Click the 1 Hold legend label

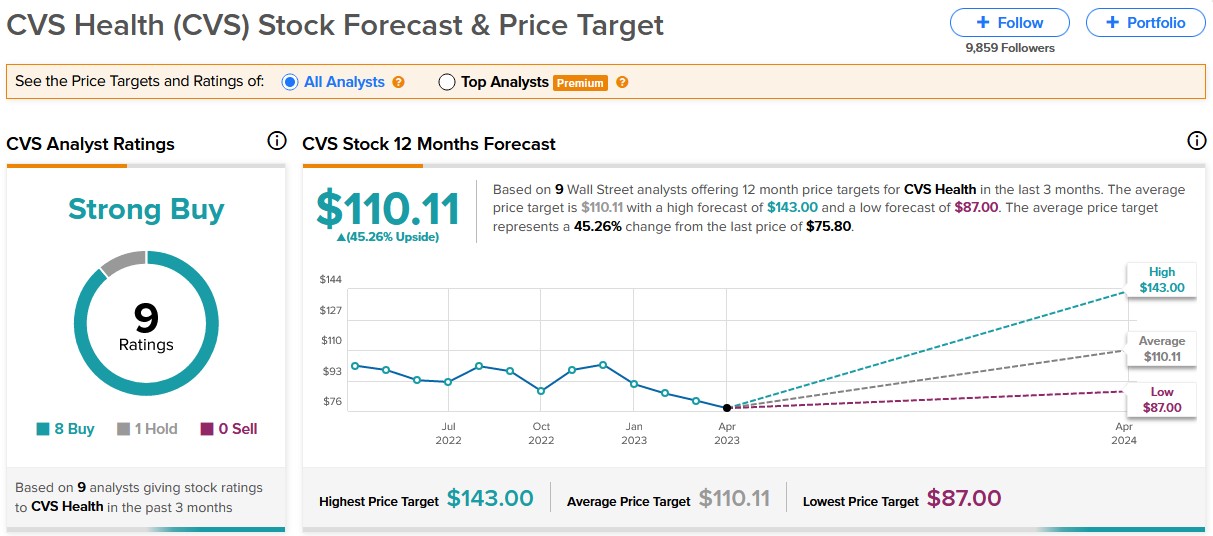pos(155,429)
